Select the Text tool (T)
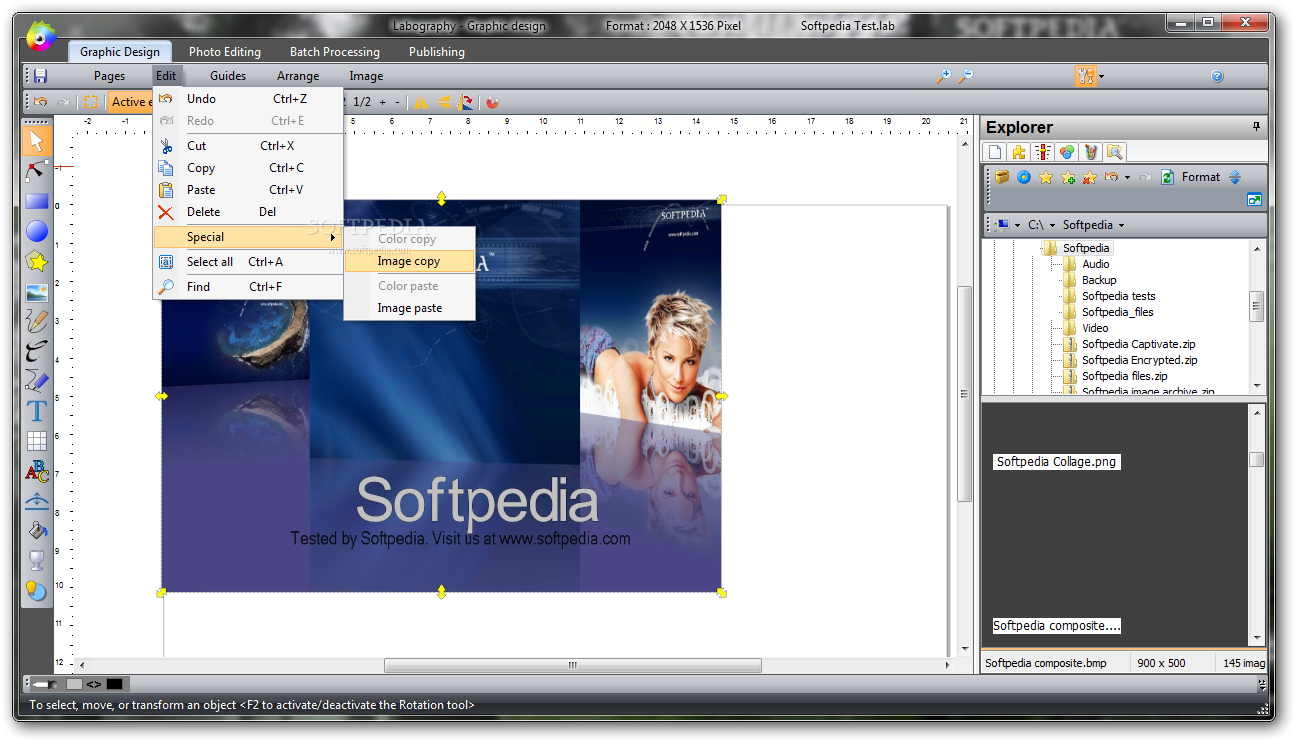This screenshot has width=1296, height=742. (37, 411)
